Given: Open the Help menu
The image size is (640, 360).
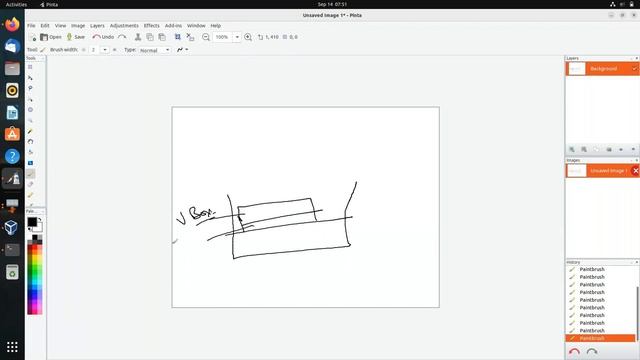Looking at the screenshot, I should point(216,26).
